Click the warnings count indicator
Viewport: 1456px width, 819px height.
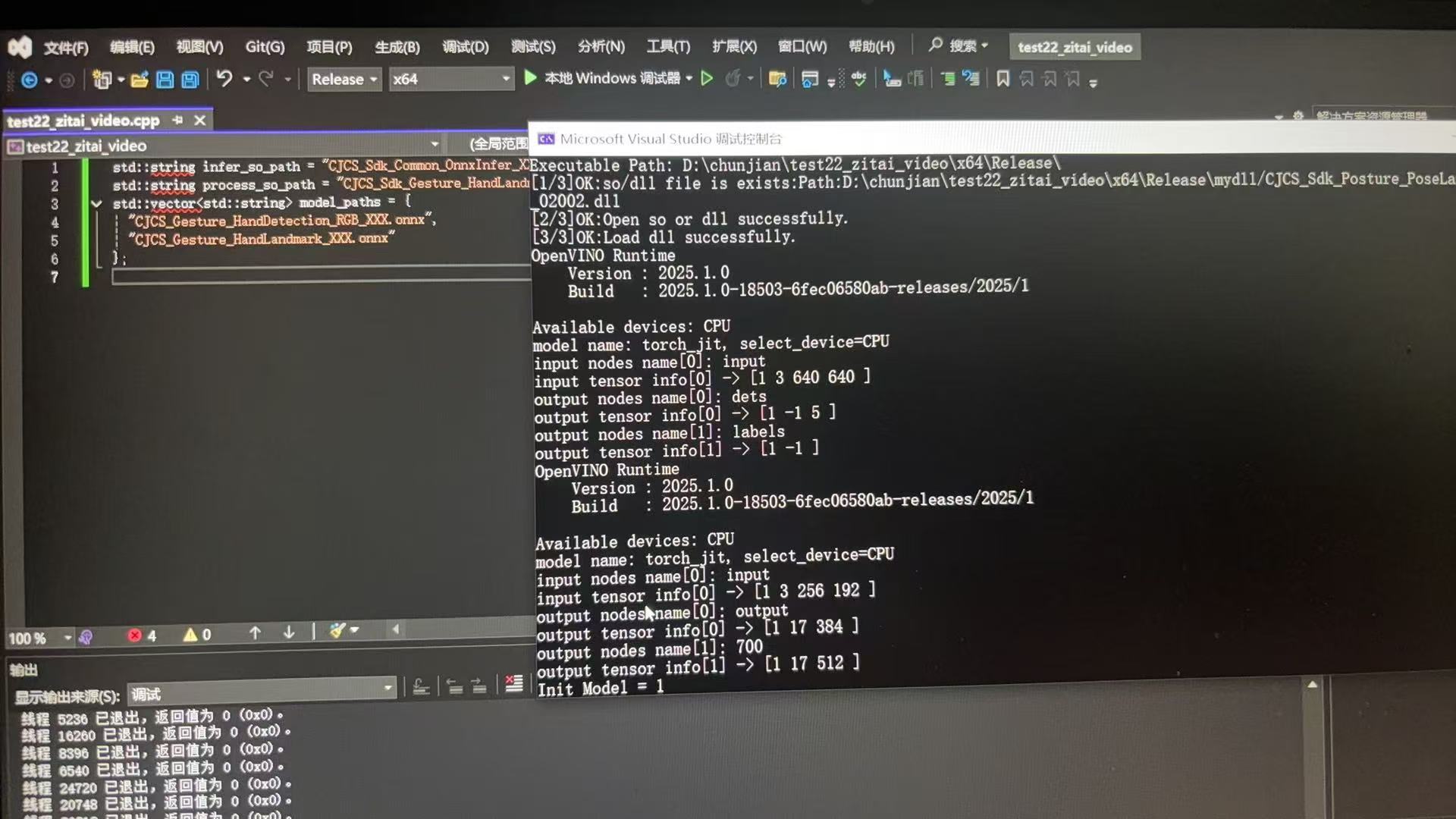[196, 635]
